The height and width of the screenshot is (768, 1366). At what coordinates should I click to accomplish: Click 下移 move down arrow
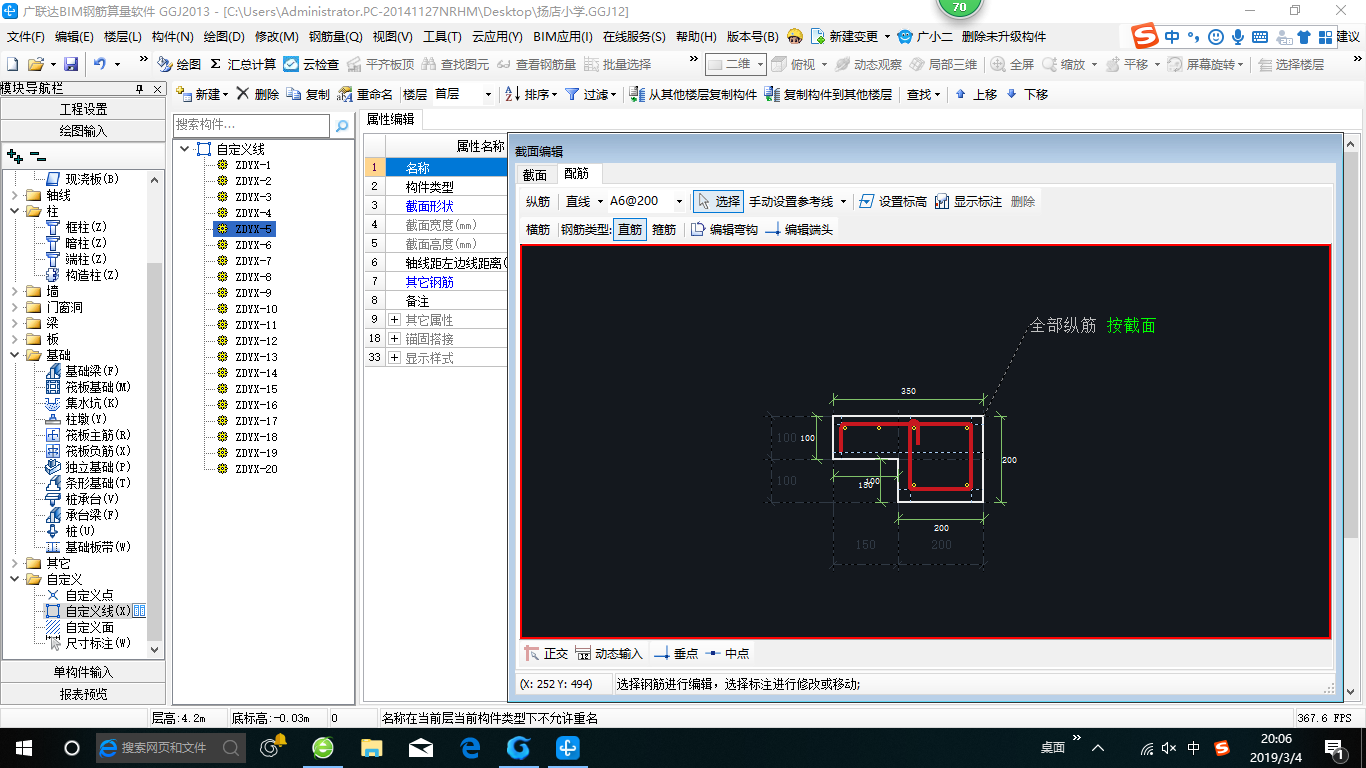click(x=1027, y=94)
